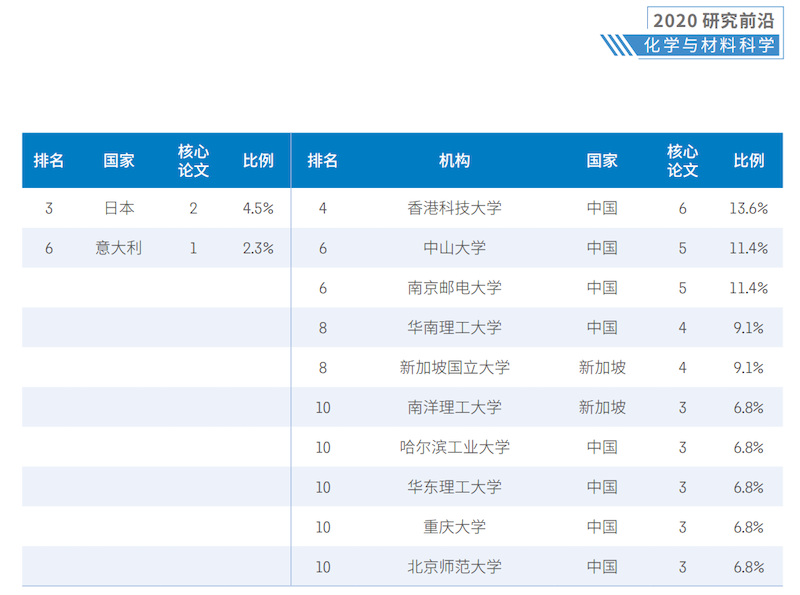The image size is (800, 595).
Task: Click the '化学与材料科学' banner text
Action: coord(709,45)
